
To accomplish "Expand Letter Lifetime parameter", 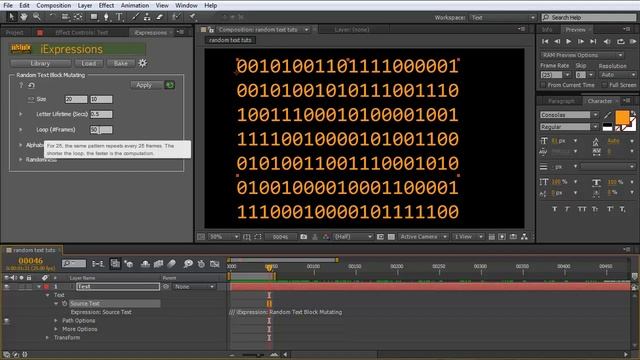I will point(20,114).
